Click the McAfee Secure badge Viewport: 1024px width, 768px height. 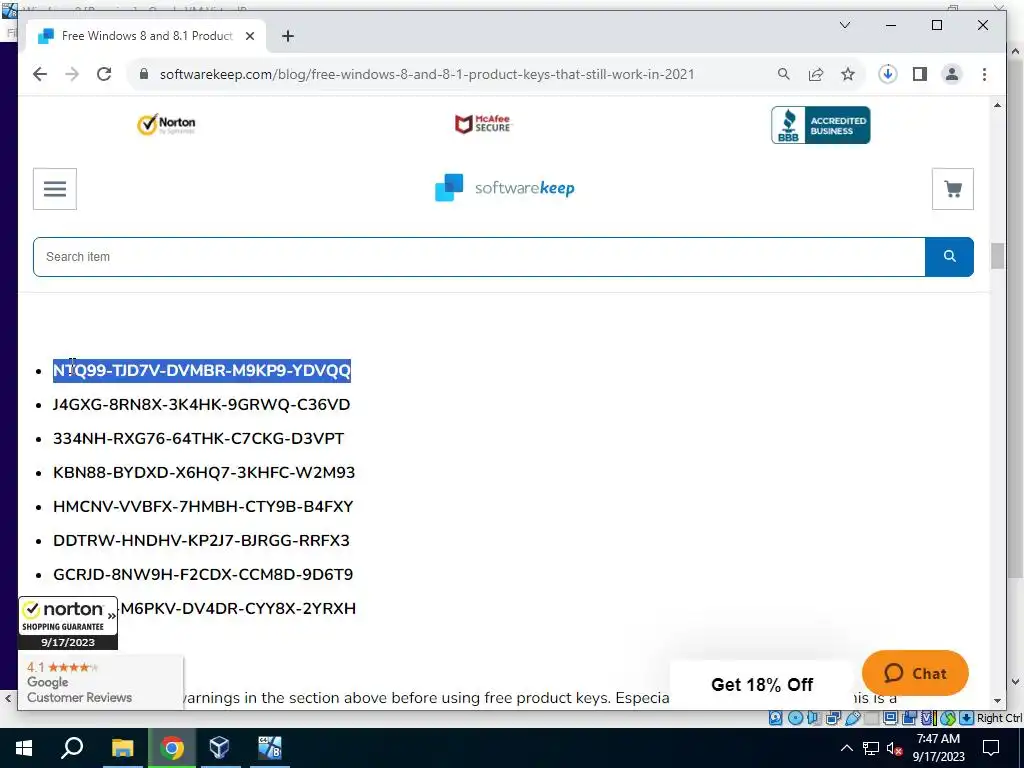[x=483, y=123]
